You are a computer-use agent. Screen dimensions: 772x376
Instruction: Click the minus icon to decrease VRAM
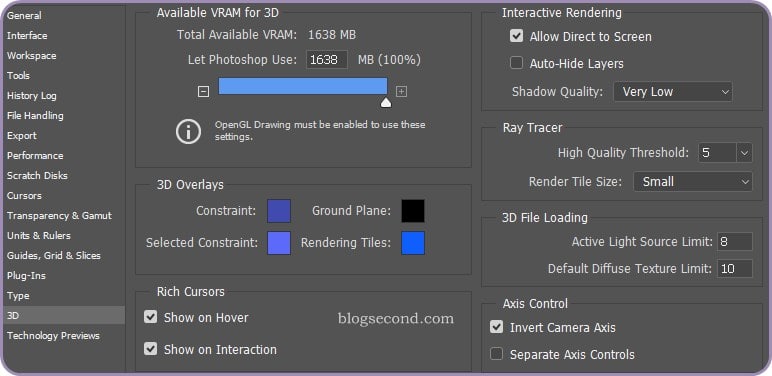point(203,92)
